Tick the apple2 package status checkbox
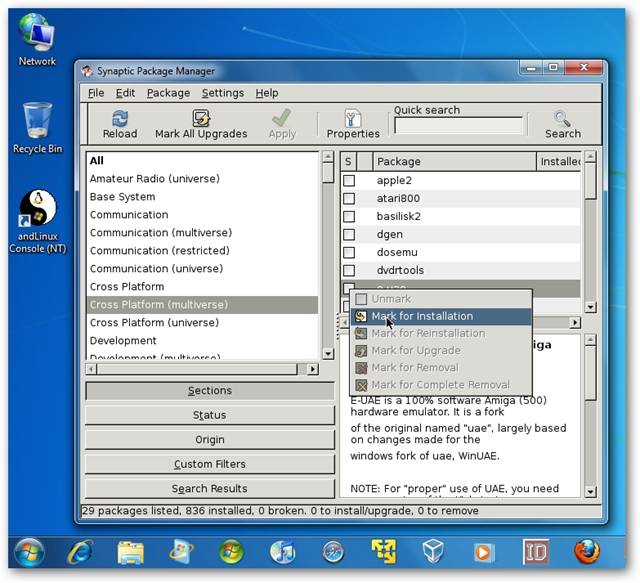 point(349,180)
